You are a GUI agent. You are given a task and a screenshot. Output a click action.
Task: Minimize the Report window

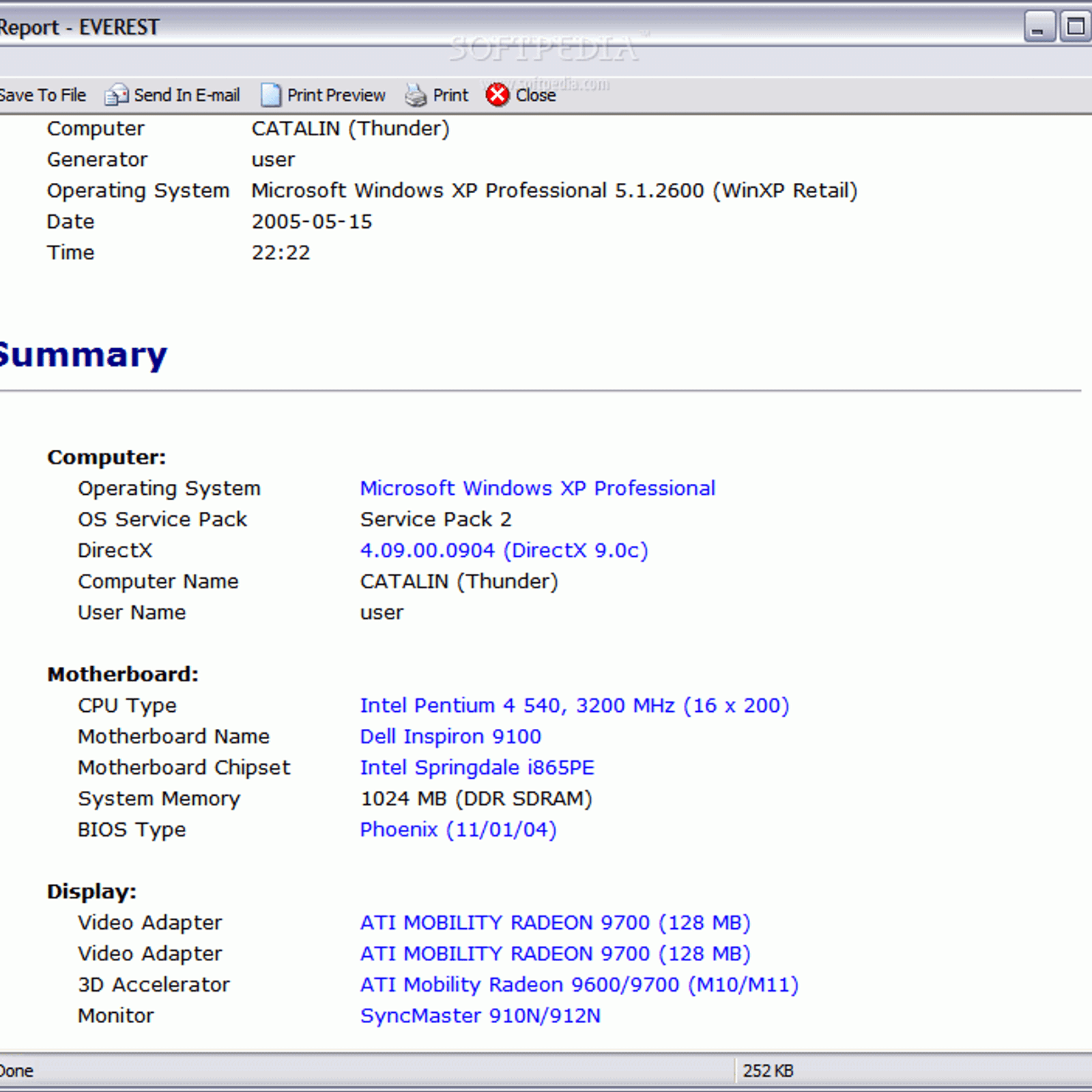tap(1039, 27)
